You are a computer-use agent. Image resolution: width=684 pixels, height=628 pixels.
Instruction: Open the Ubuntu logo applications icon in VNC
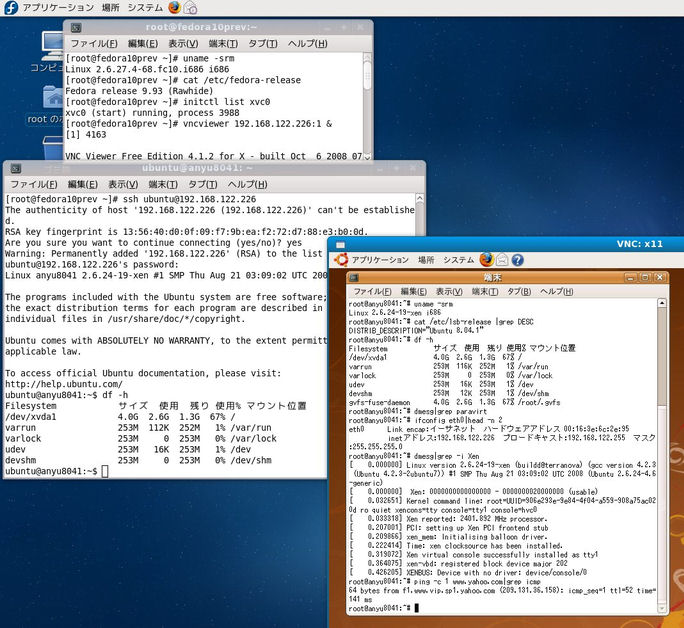click(341, 260)
